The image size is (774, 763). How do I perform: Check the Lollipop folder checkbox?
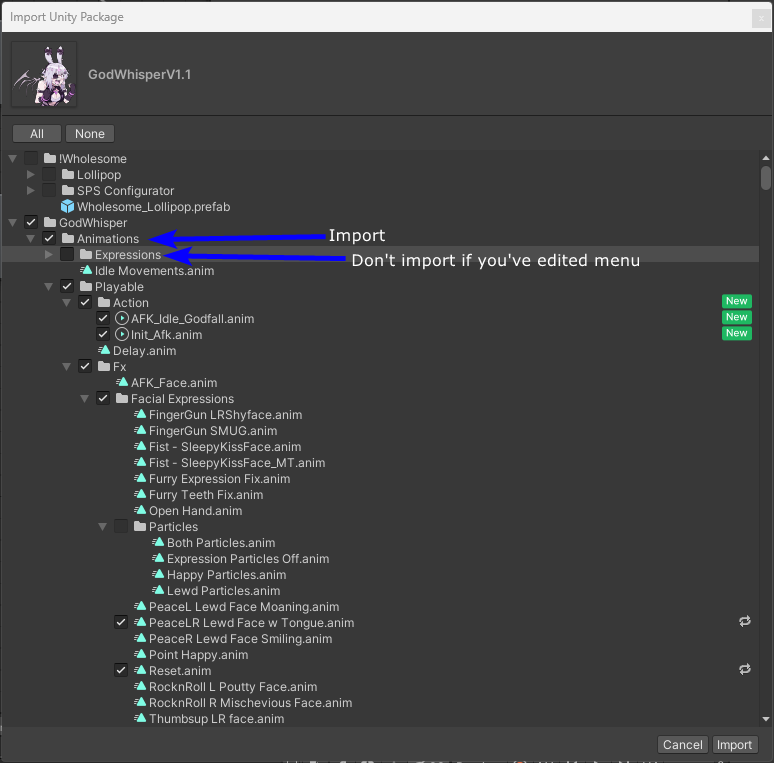coord(49,174)
